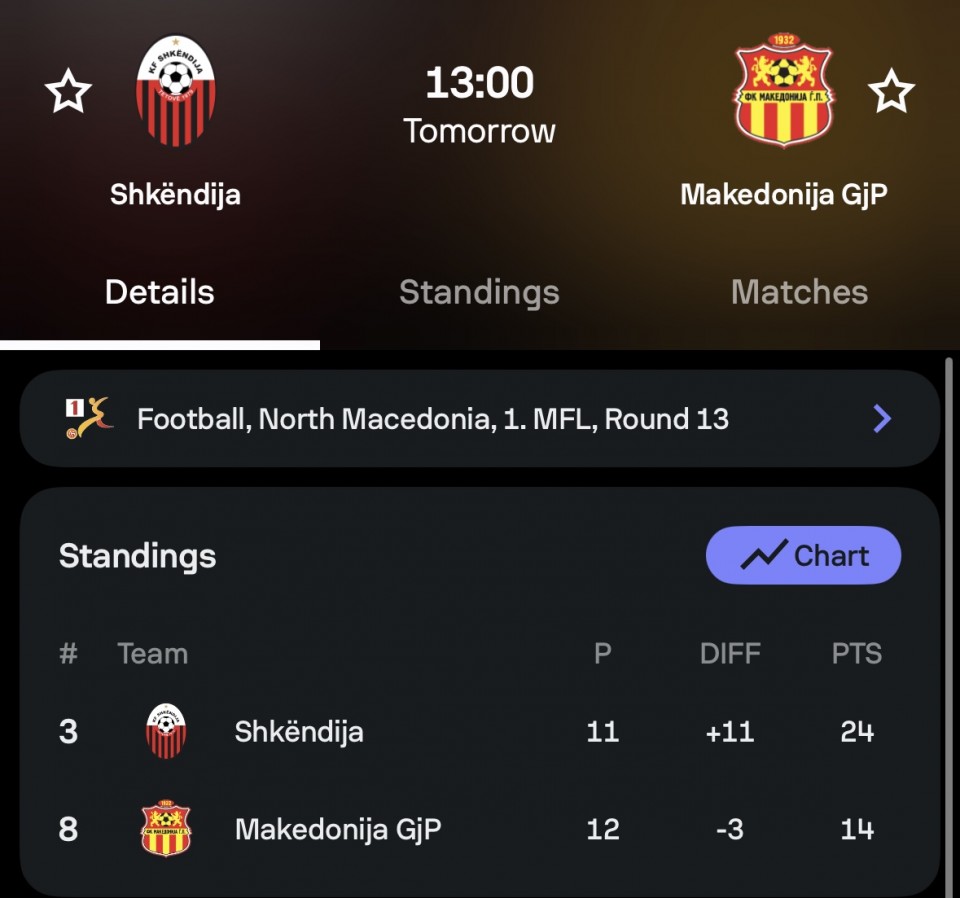Image resolution: width=960 pixels, height=898 pixels.
Task: Click the vertical scrollbar on the right edge
Action: (949, 620)
